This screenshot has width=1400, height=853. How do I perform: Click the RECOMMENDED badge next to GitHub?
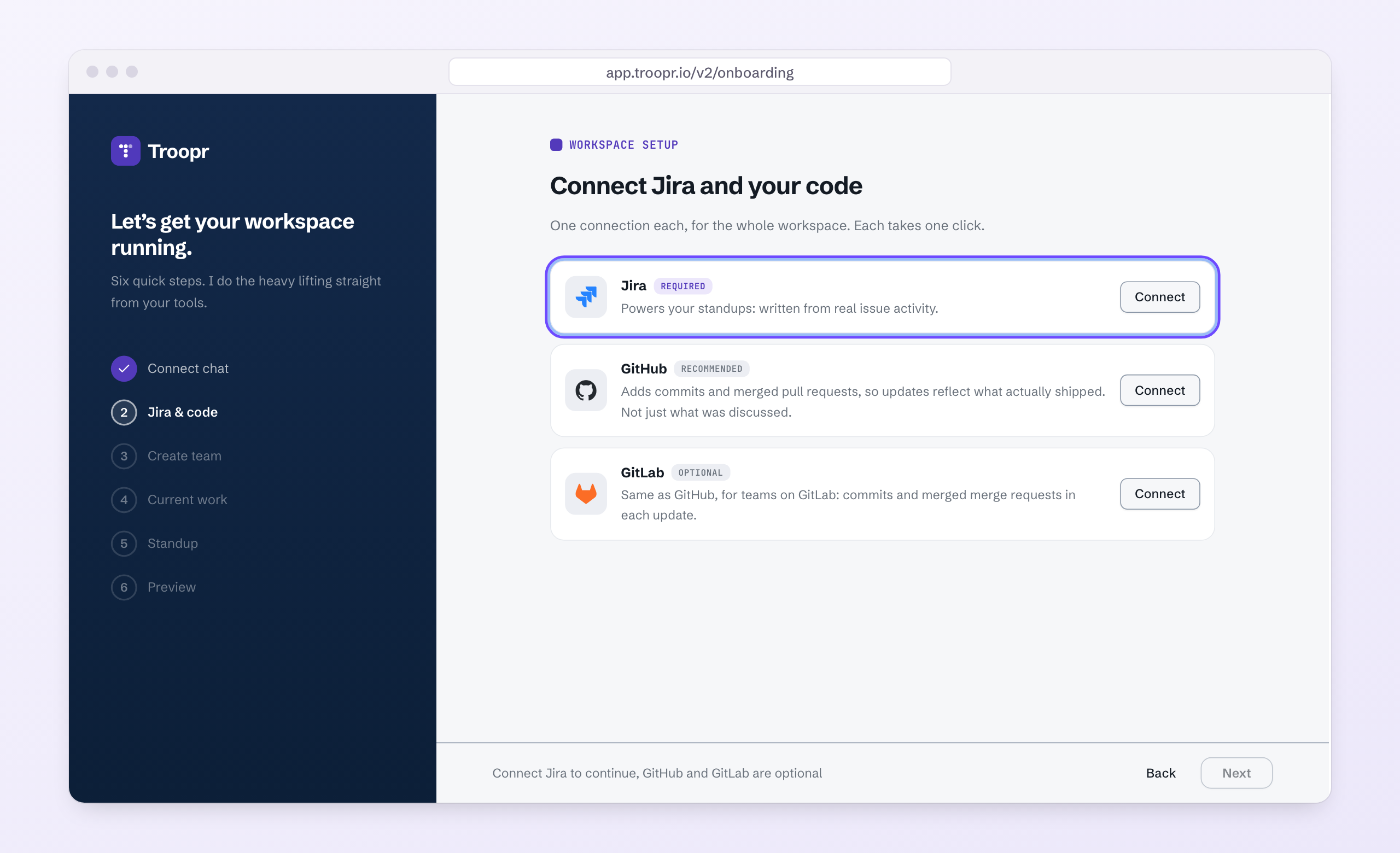pyautogui.click(x=711, y=369)
